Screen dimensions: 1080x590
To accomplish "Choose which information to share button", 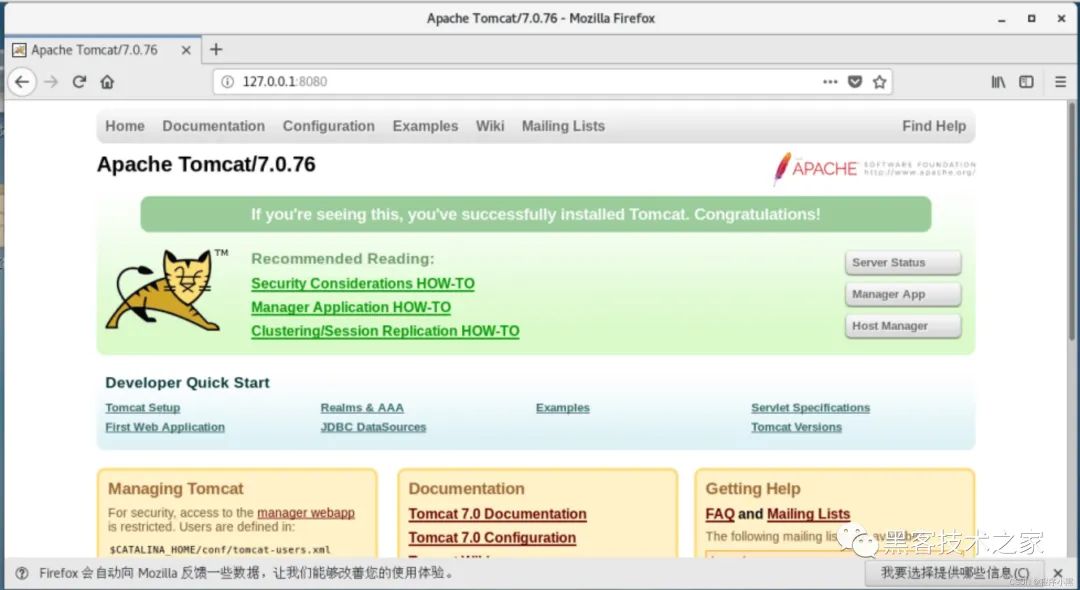I will click(955, 573).
